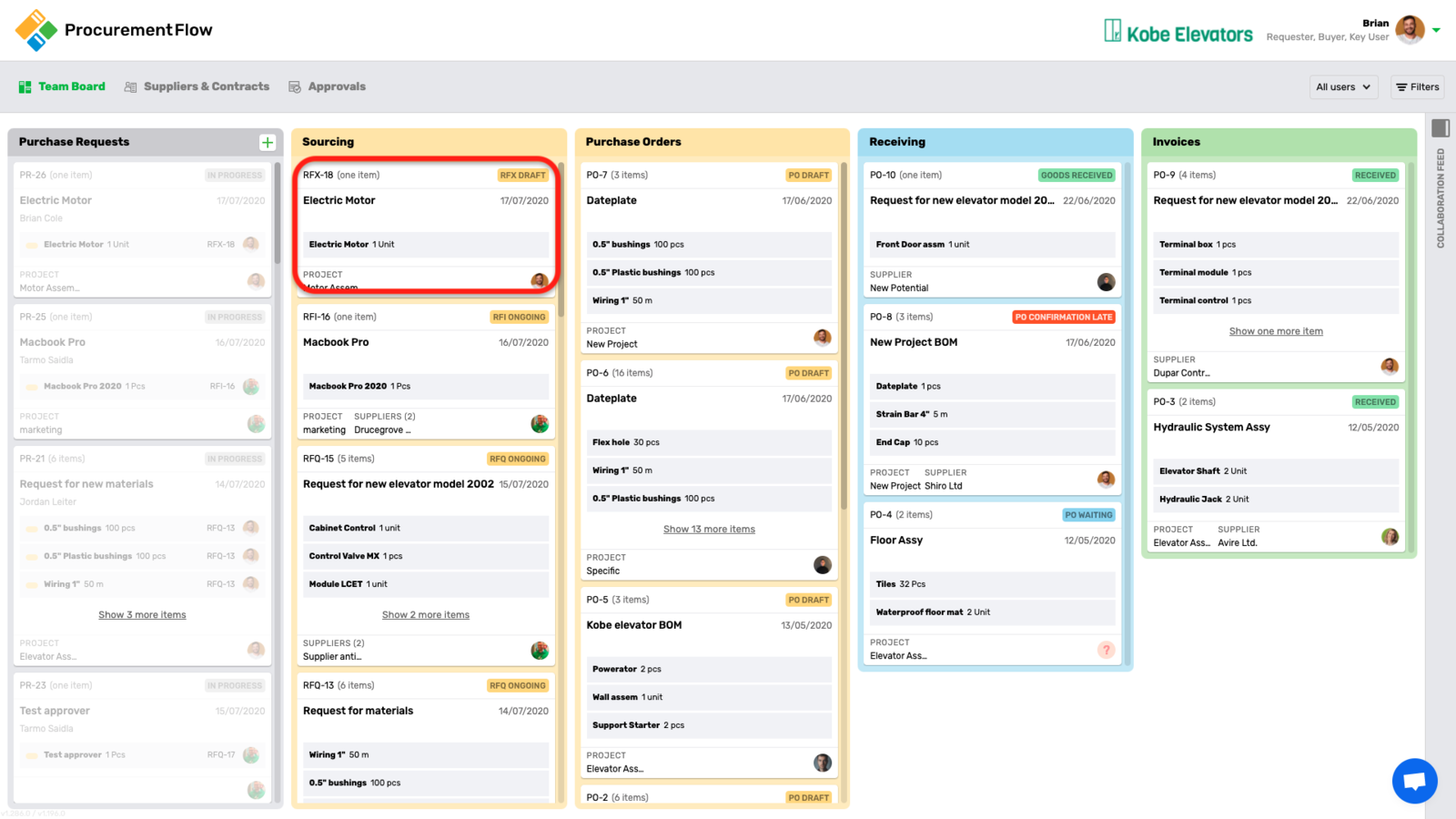Screen dimensions: 1456x819
Task: Click the assignee avatar on RFI-16 card
Action: coord(540,423)
